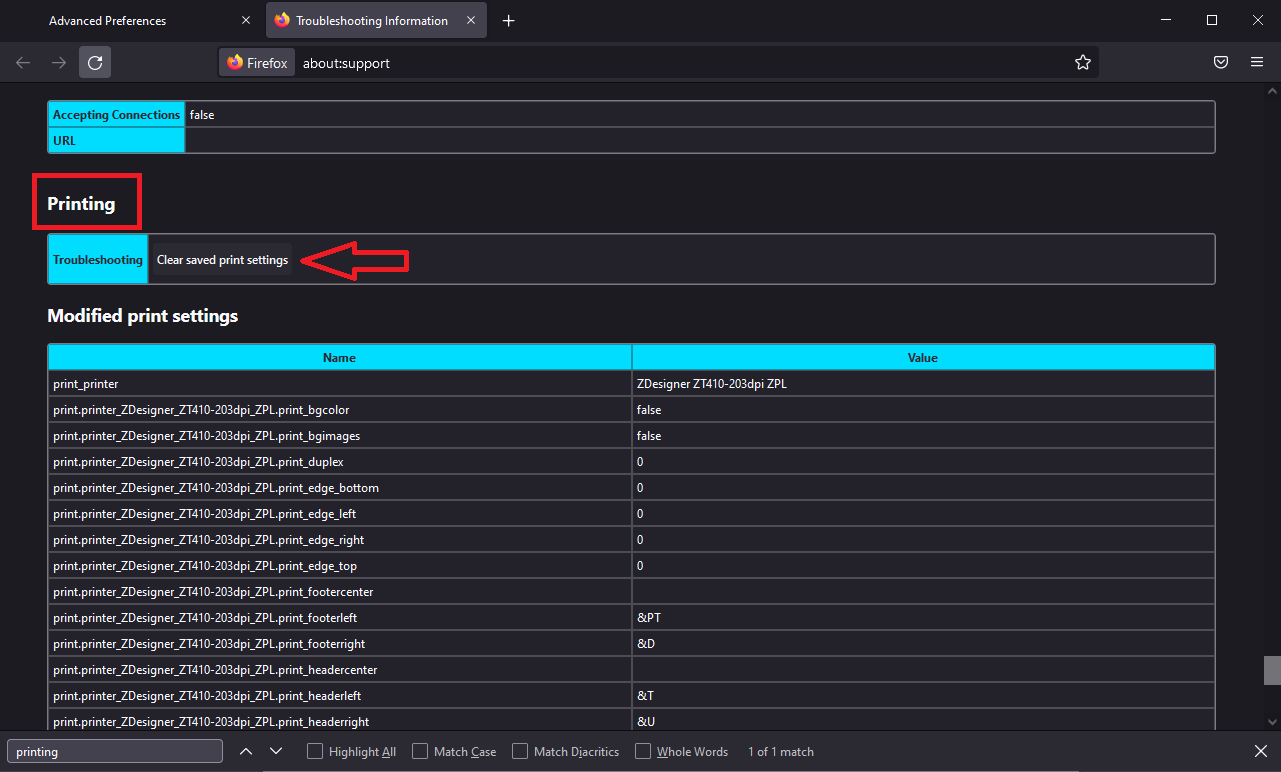The height and width of the screenshot is (772, 1281).
Task: Reload the current page
Action: pos(95,63)
